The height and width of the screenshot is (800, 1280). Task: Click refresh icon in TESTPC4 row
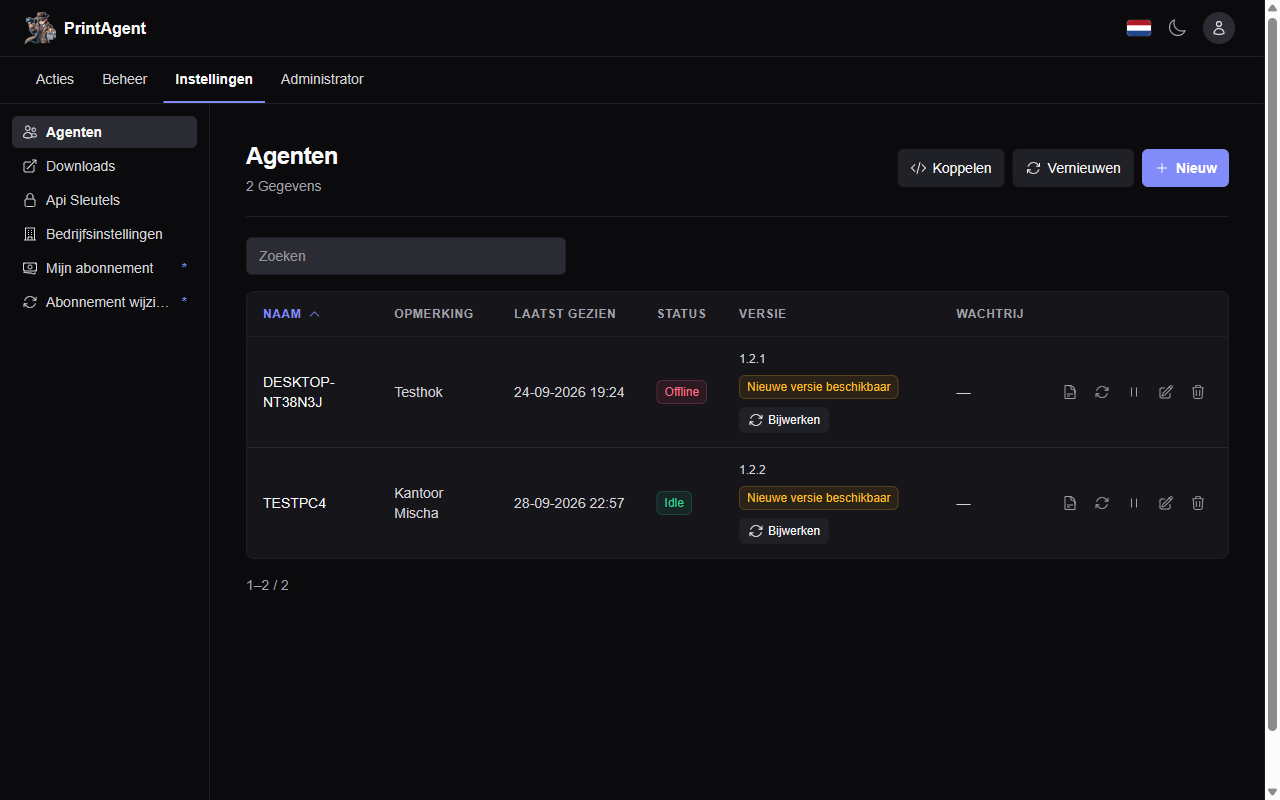[x=1102, y=503]
